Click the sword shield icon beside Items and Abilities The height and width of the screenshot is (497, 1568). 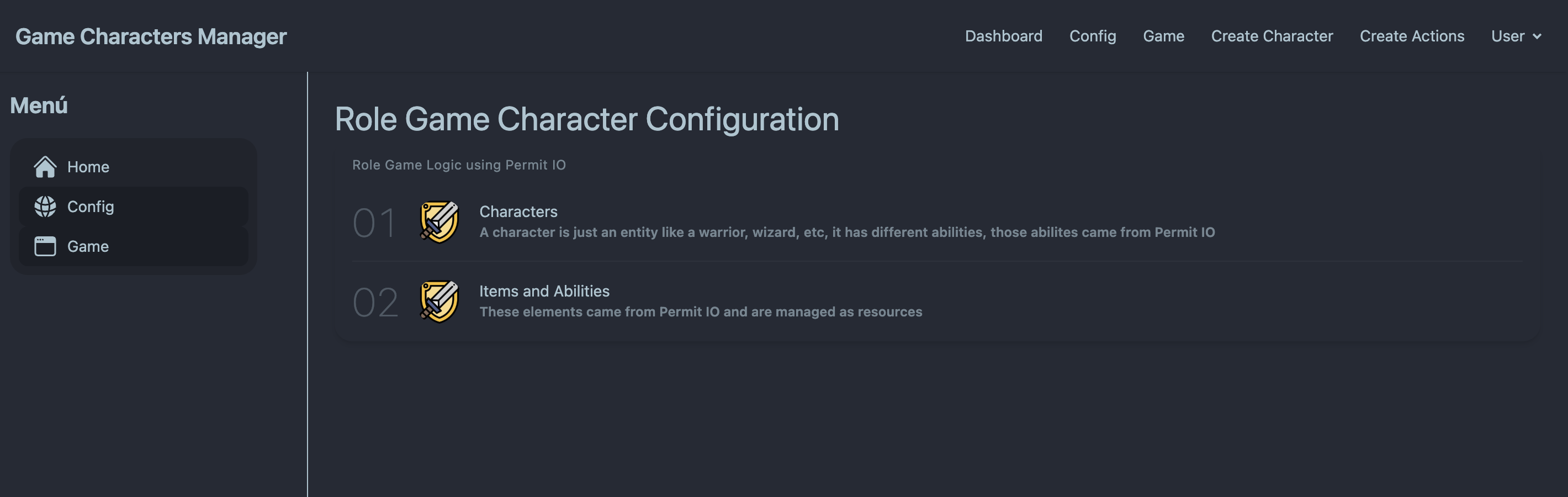tap(439, 302)
